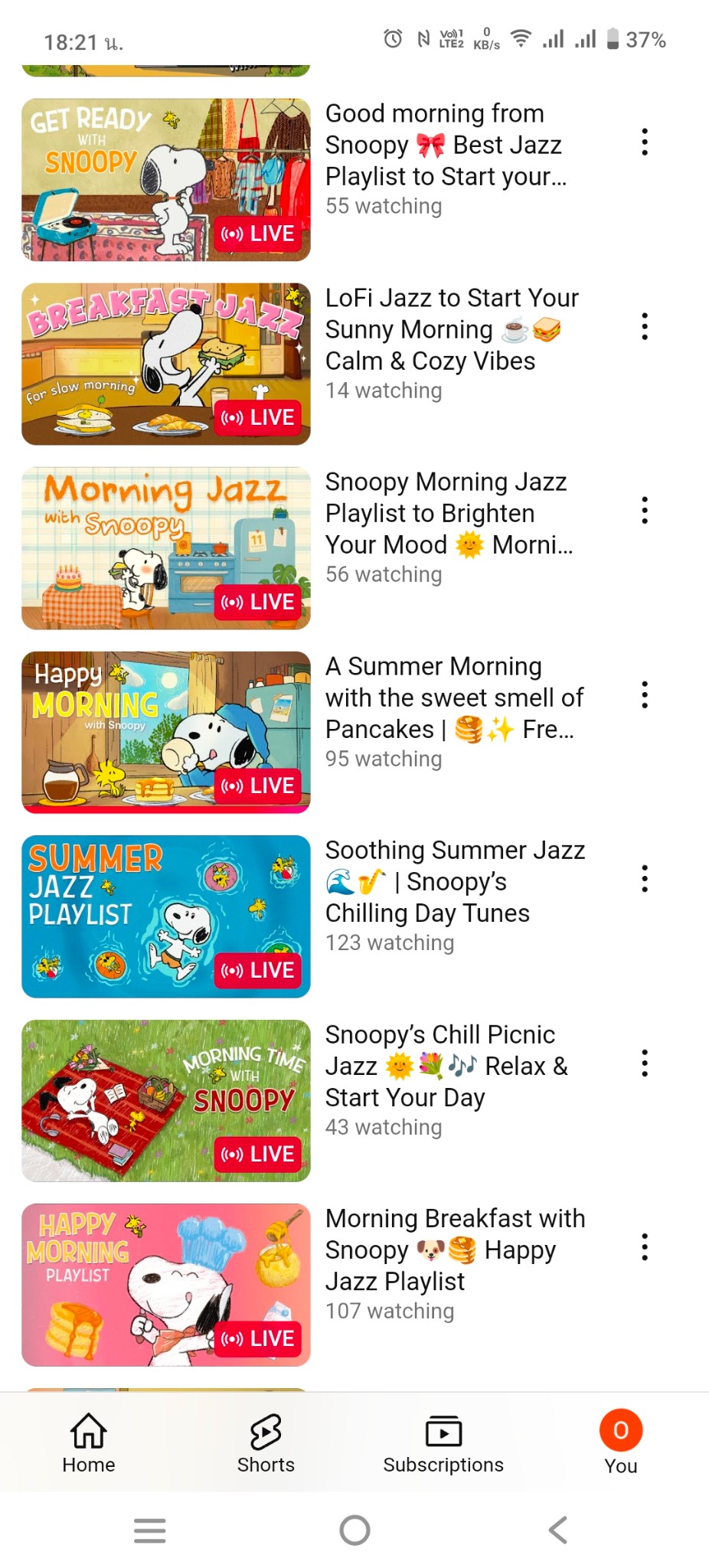Open more options for Snoopy's Chill Picnic Jazz
This screenshot has height=1568, width=709.
coord(645,1063)
